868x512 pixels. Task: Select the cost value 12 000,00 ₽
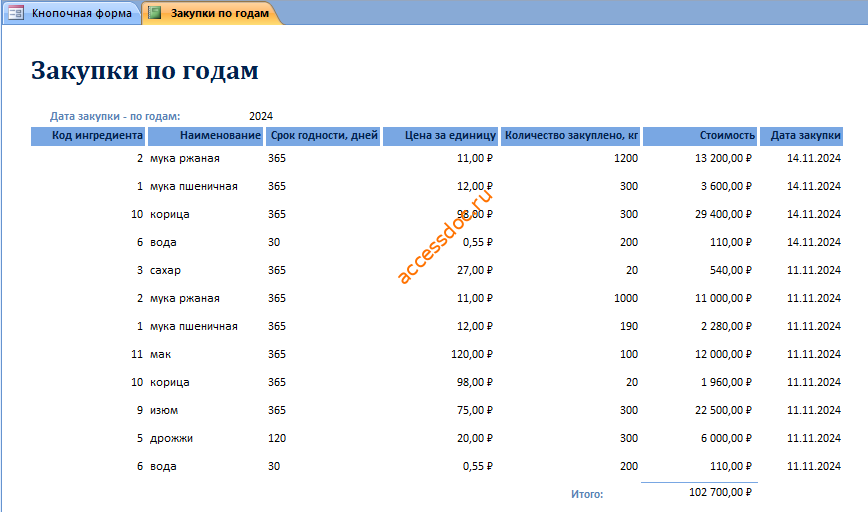[x=723, y=354]
